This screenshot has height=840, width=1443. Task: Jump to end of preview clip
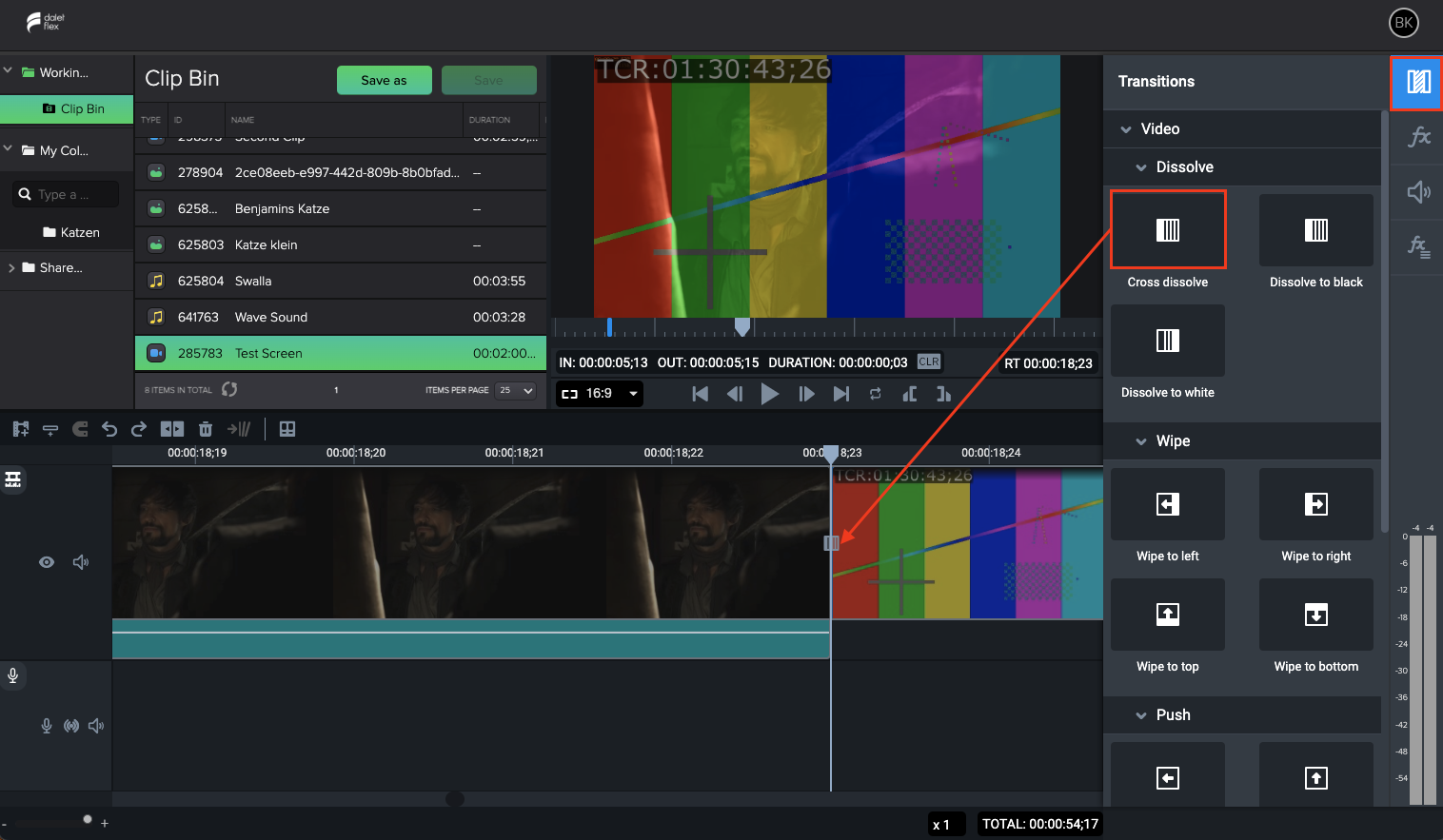click(841, 394)
